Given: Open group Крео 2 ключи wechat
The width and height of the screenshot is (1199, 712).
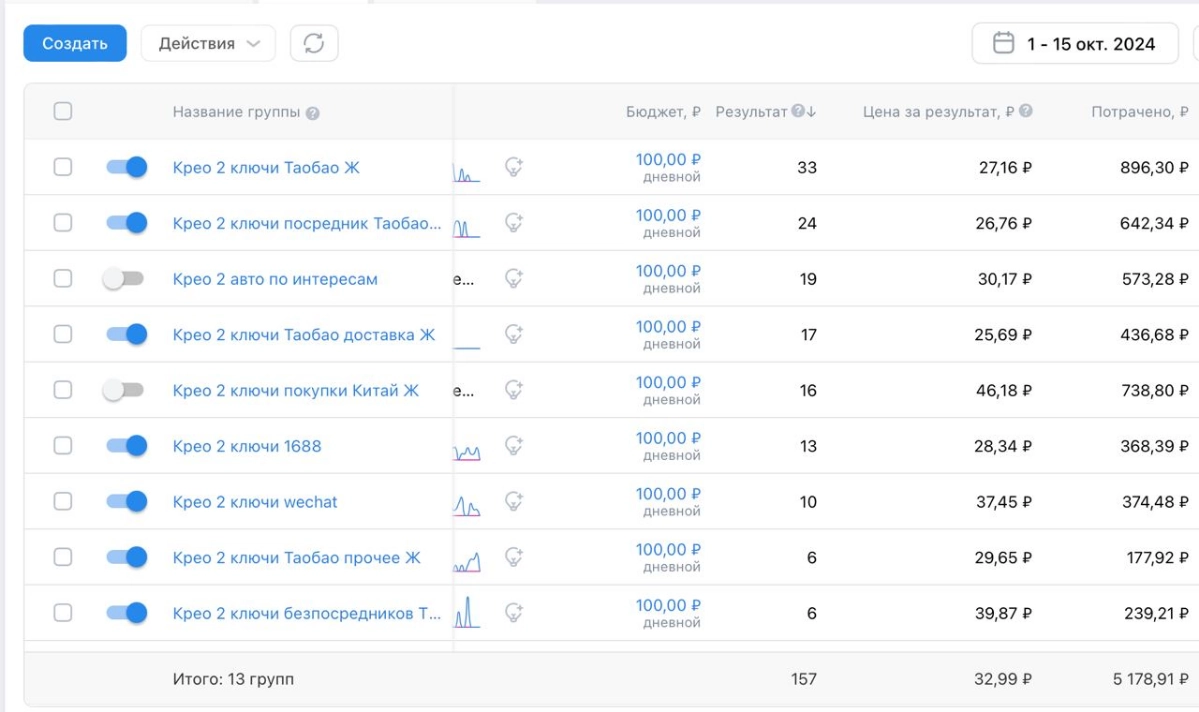Looking at the screenshot, I should (255, 502).
